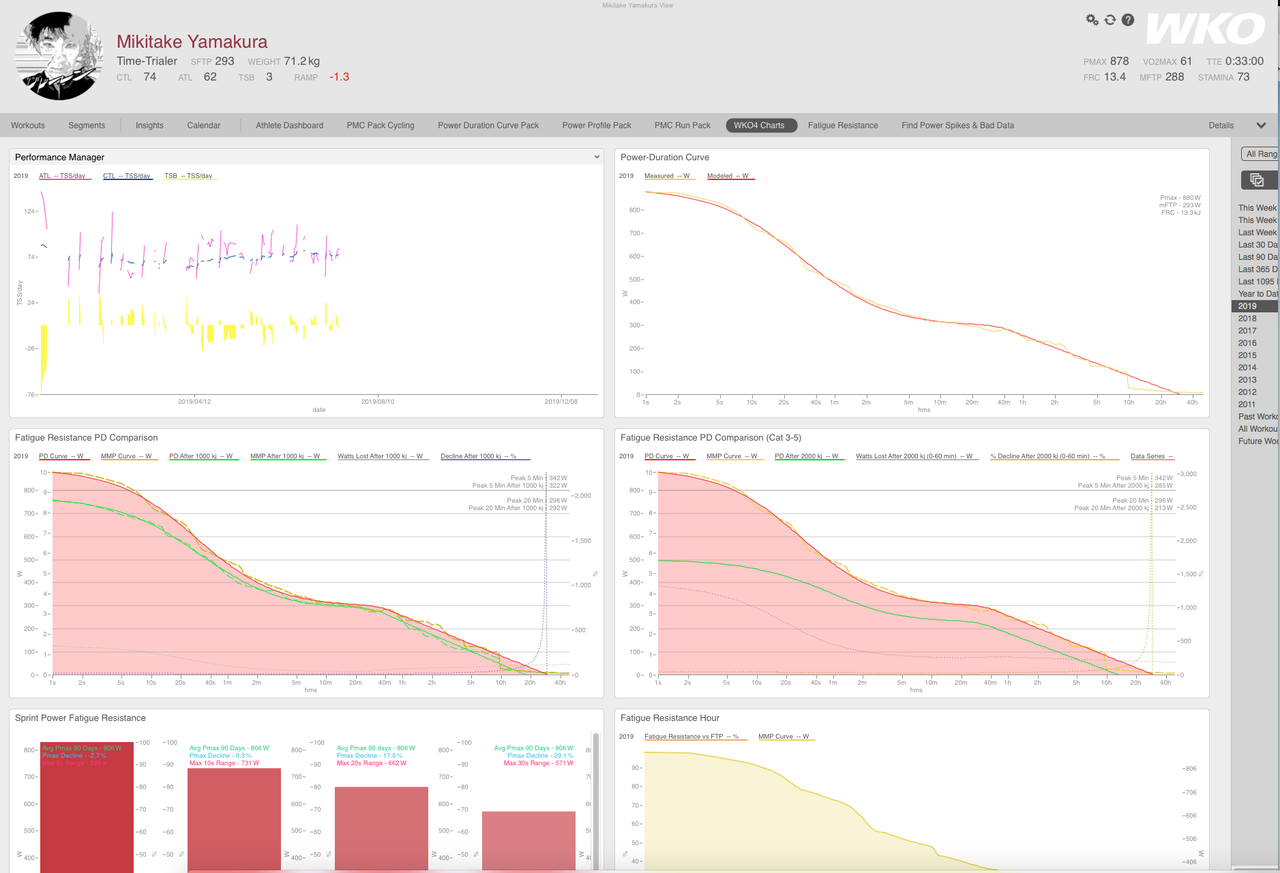Toggle Decline After 1000 kj legend series
The height and width of the screenshot is (873, 1280).
pyautogui.click(x=485, y=456)
